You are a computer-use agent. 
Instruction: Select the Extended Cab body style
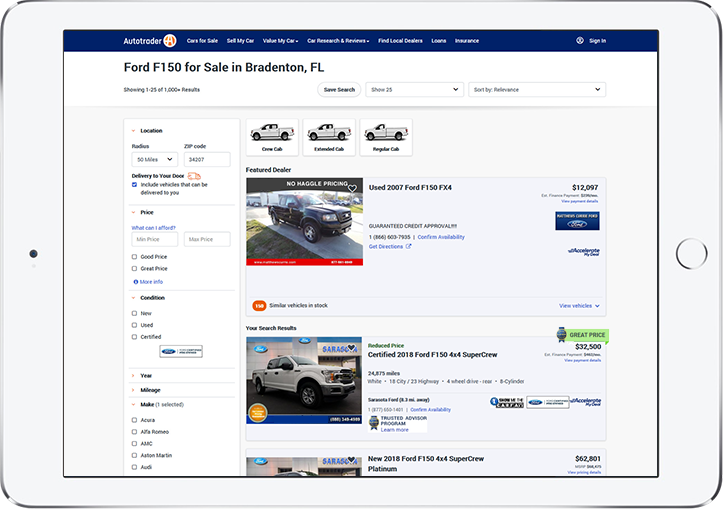(329, 137)
